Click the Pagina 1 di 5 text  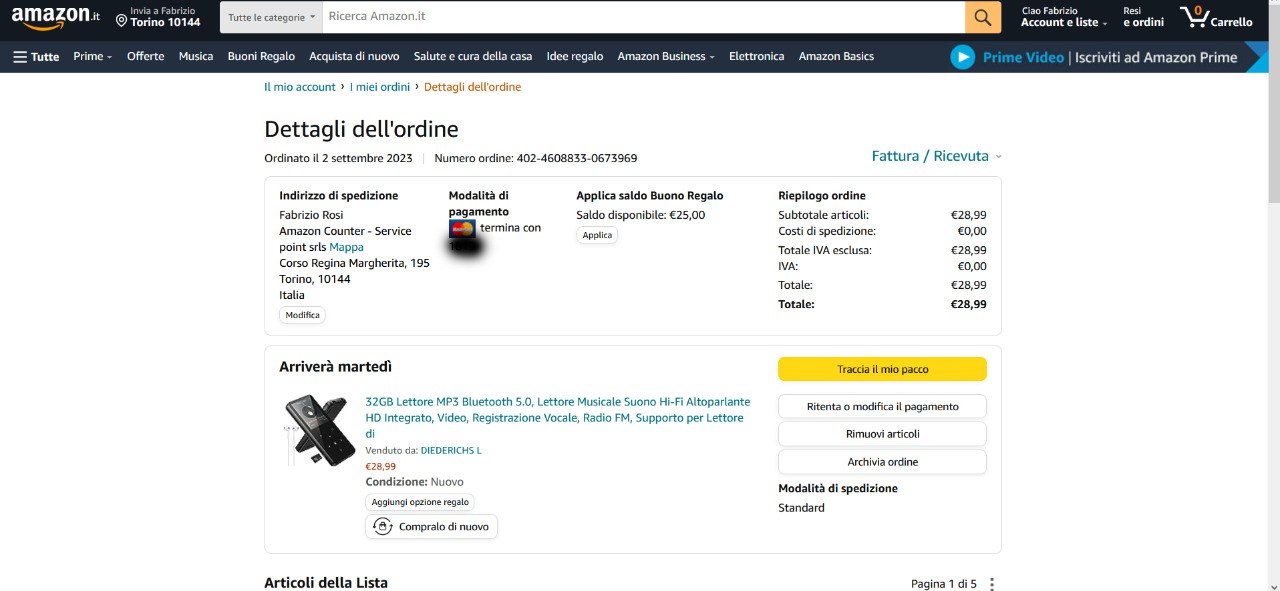[x=944, y=584]
